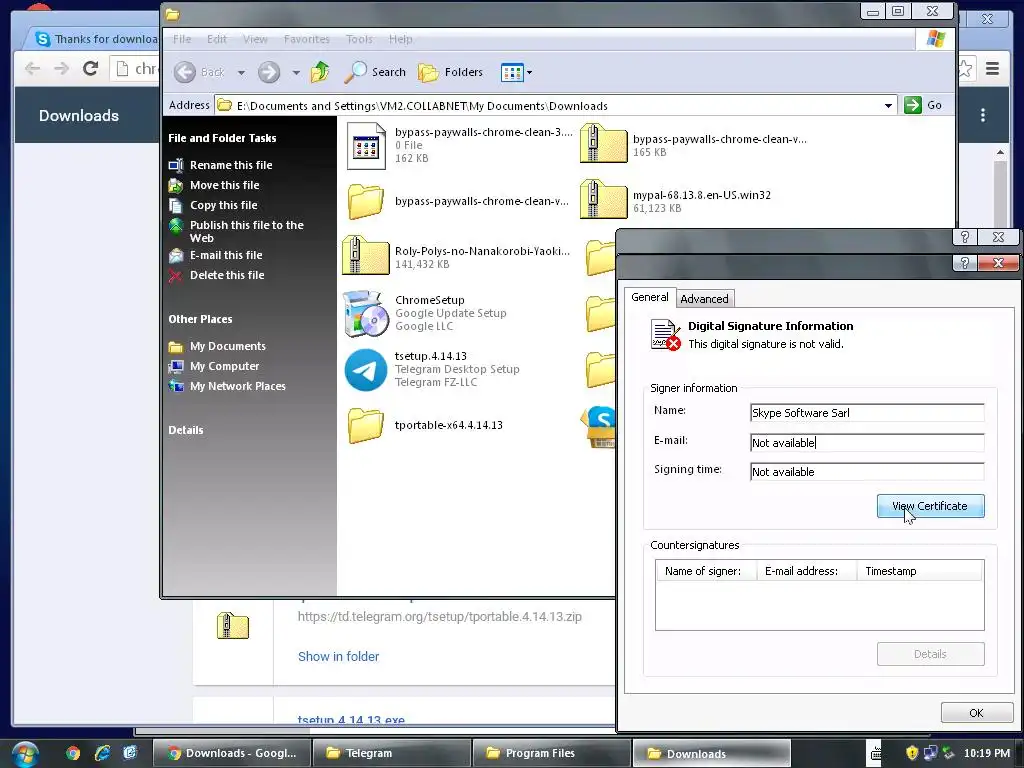
Task: Open My Documents in Other Places
Action: click(x=228, y=346)
